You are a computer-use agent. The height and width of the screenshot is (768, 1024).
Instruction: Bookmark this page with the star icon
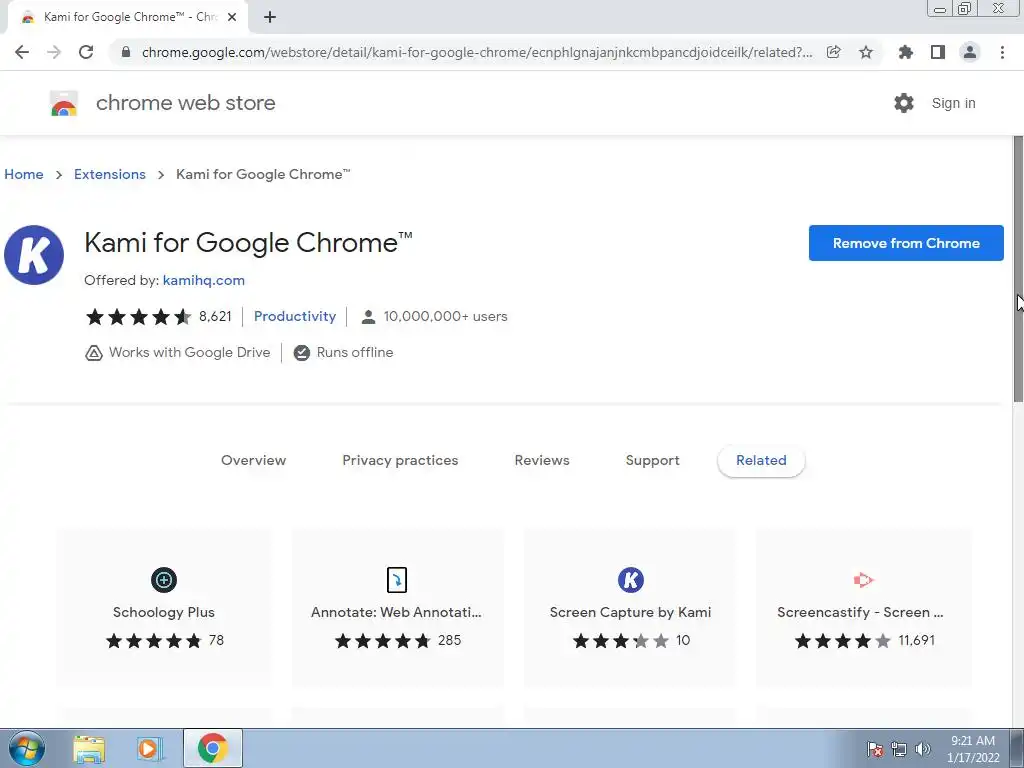[x=866, y=52]
